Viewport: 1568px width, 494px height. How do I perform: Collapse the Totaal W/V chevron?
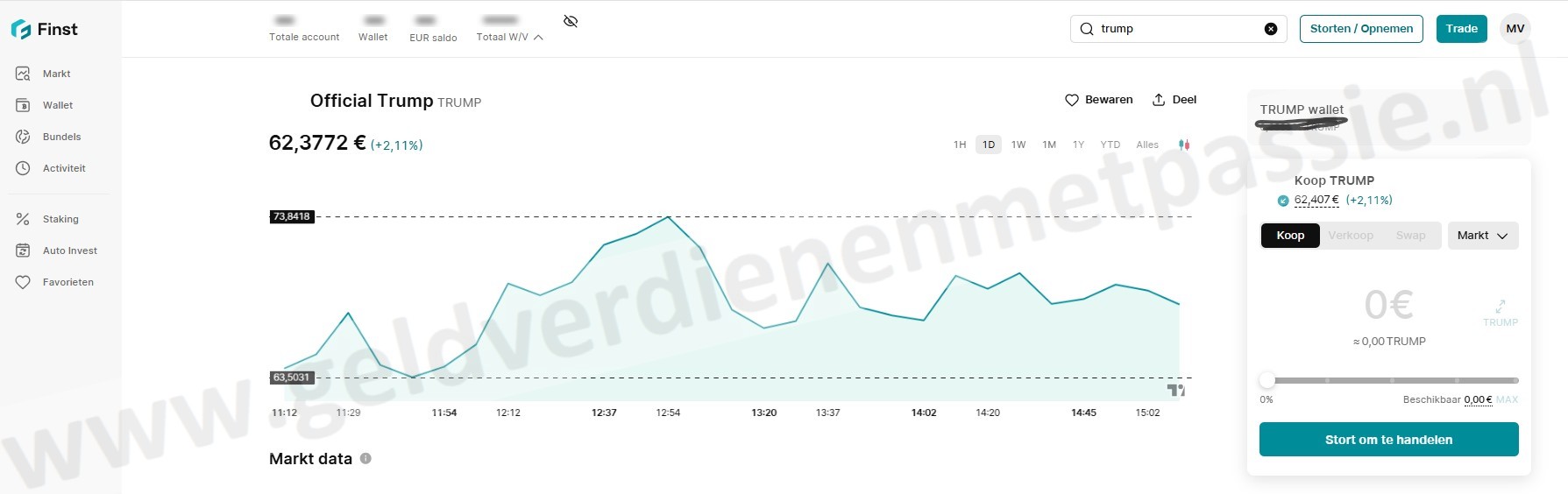[x=538, y=37]
